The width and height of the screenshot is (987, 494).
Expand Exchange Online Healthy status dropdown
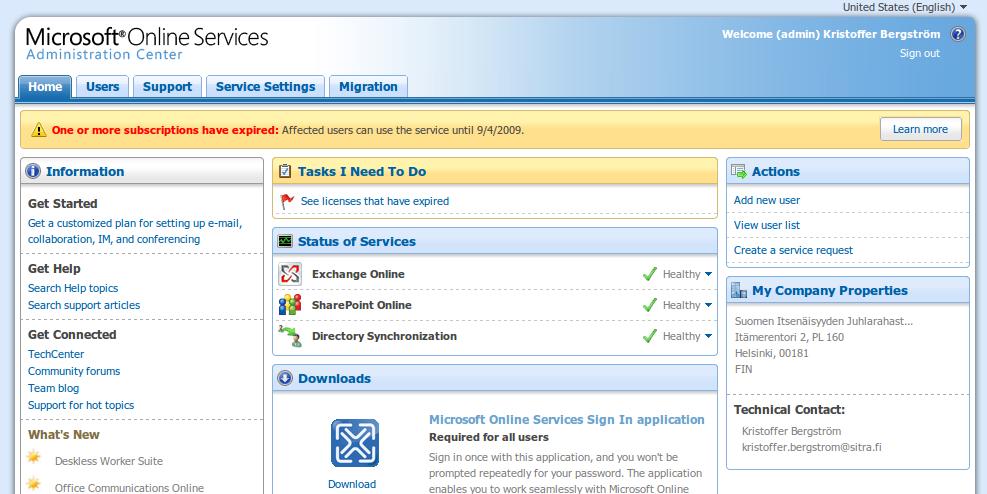click(708, 274)
